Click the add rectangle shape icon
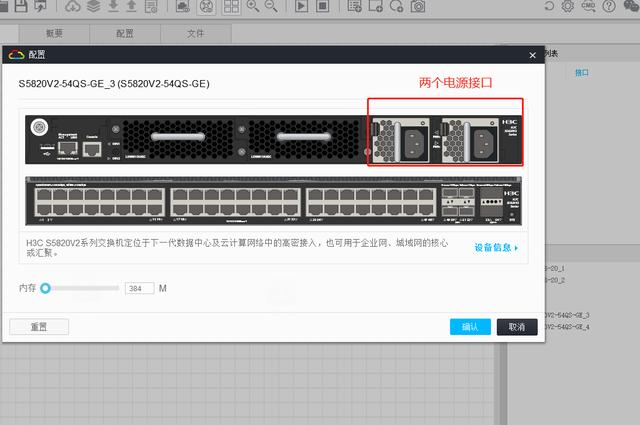The width and height of the screenshot is (640, 425). (375, 6)
